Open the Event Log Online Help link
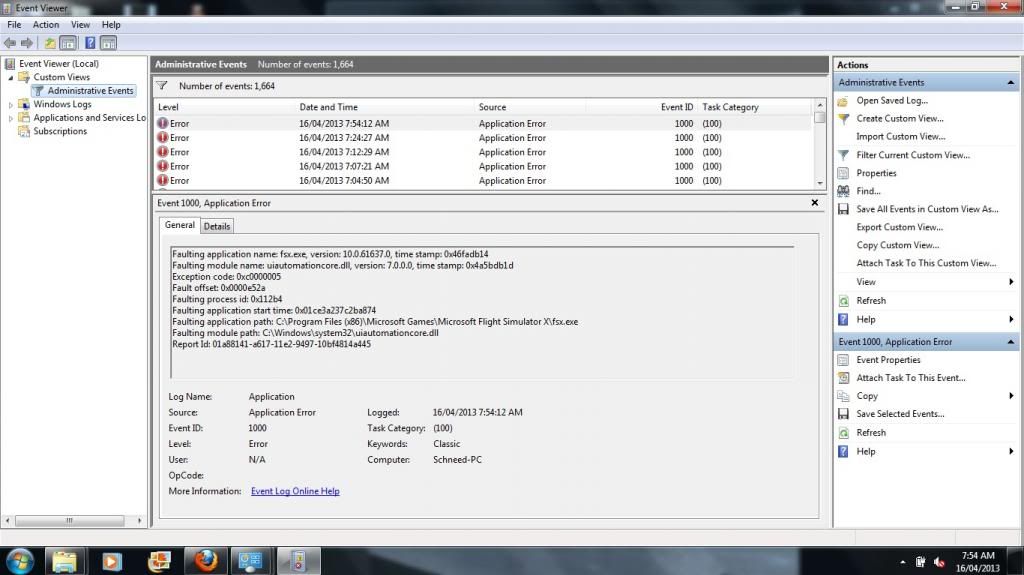 click(295, 491)
